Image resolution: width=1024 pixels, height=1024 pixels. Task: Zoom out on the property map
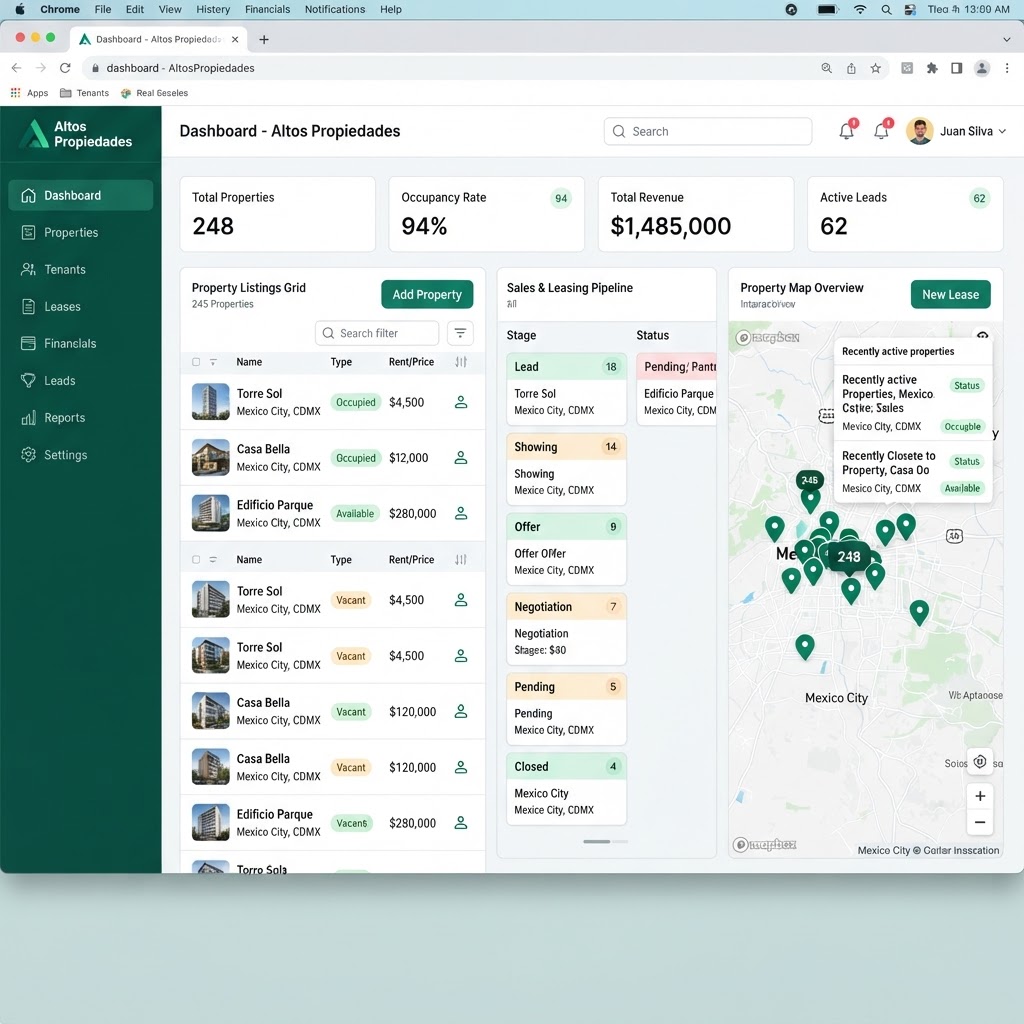coord(980,822)
